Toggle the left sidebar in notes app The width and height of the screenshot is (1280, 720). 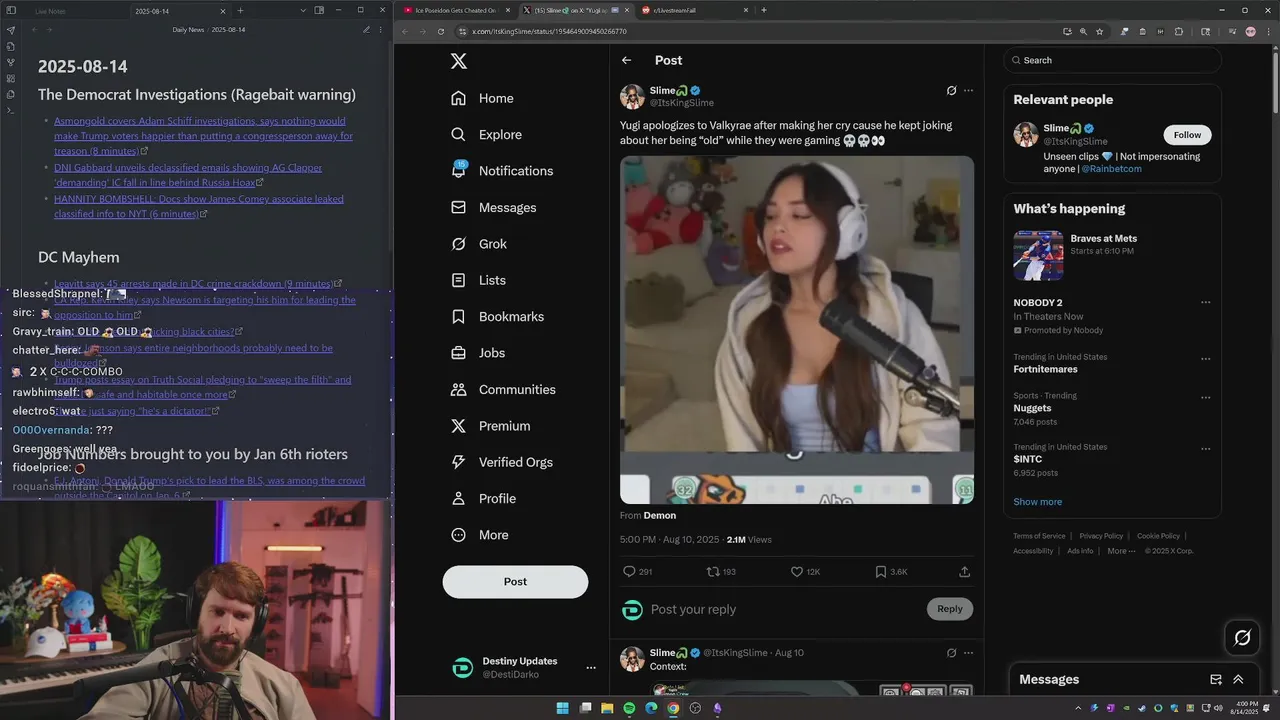[x=10, y=10]
